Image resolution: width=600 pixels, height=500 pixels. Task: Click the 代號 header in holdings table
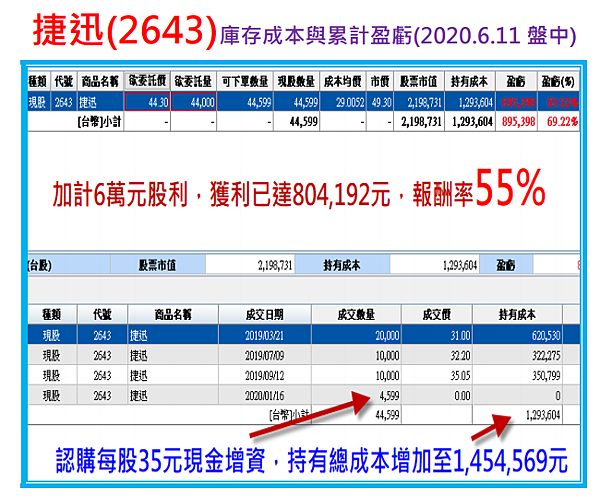pyautogui.click(x=63, y=81)
